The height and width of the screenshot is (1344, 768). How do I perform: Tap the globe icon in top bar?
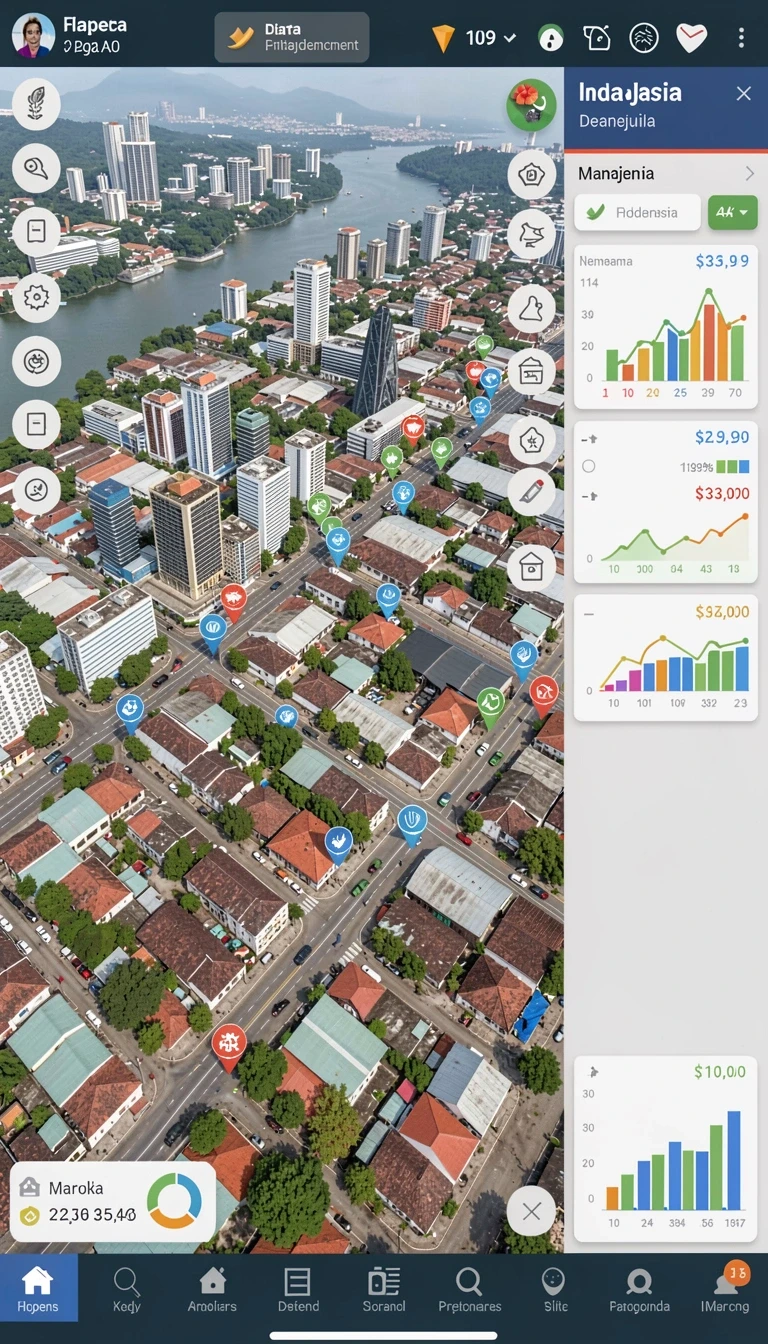click(x=644, y=38)
